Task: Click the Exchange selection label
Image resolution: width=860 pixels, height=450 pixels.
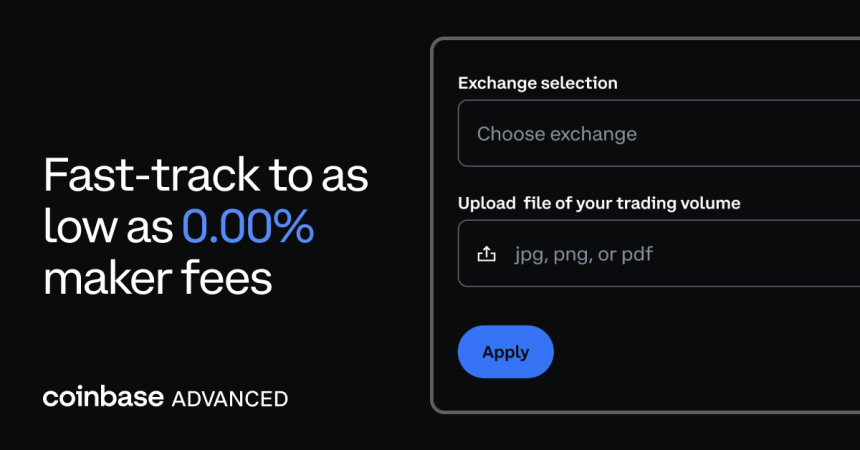Action: (x=537, y=83)
